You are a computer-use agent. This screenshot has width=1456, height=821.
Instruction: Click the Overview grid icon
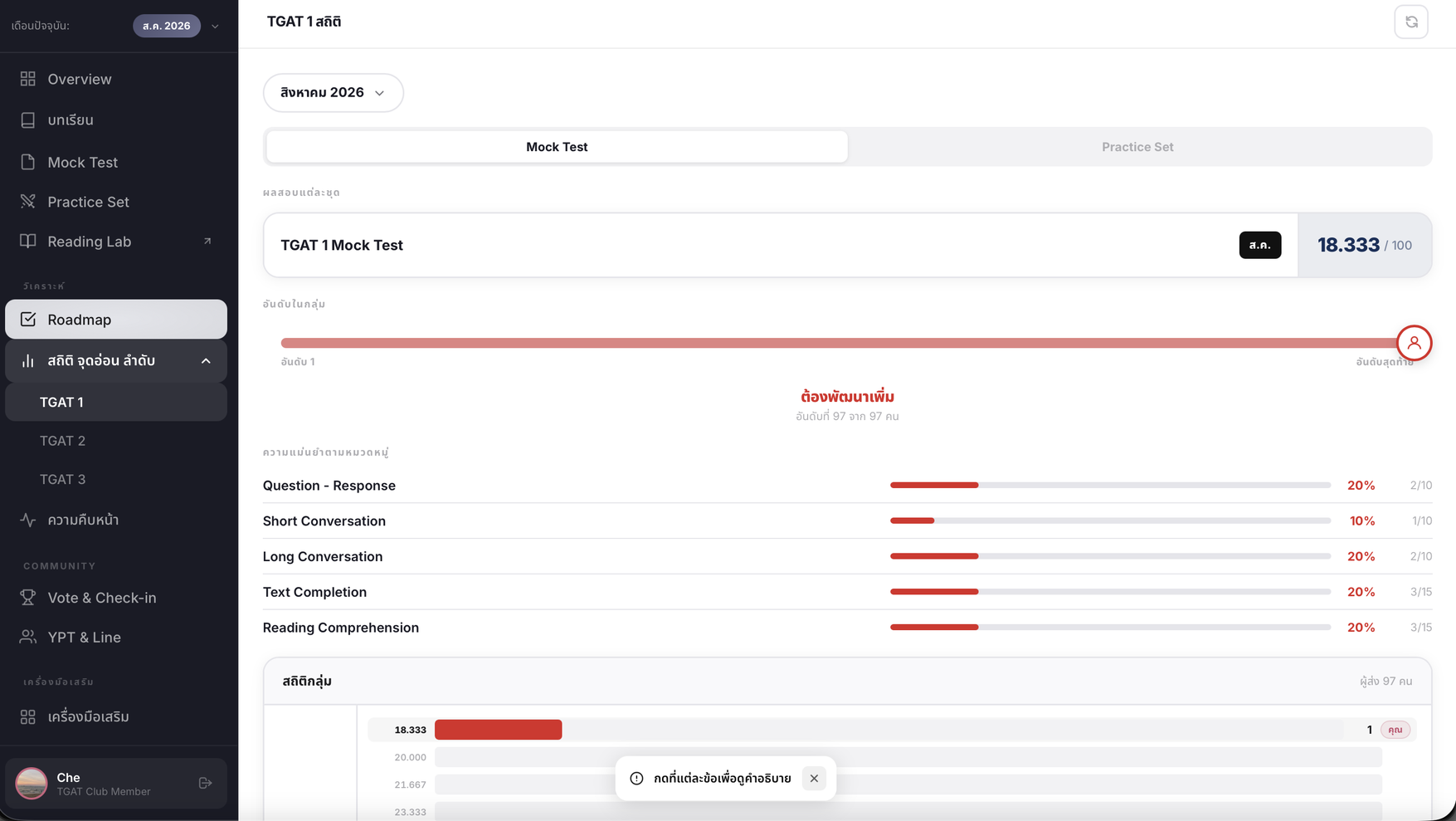(28, 79)
